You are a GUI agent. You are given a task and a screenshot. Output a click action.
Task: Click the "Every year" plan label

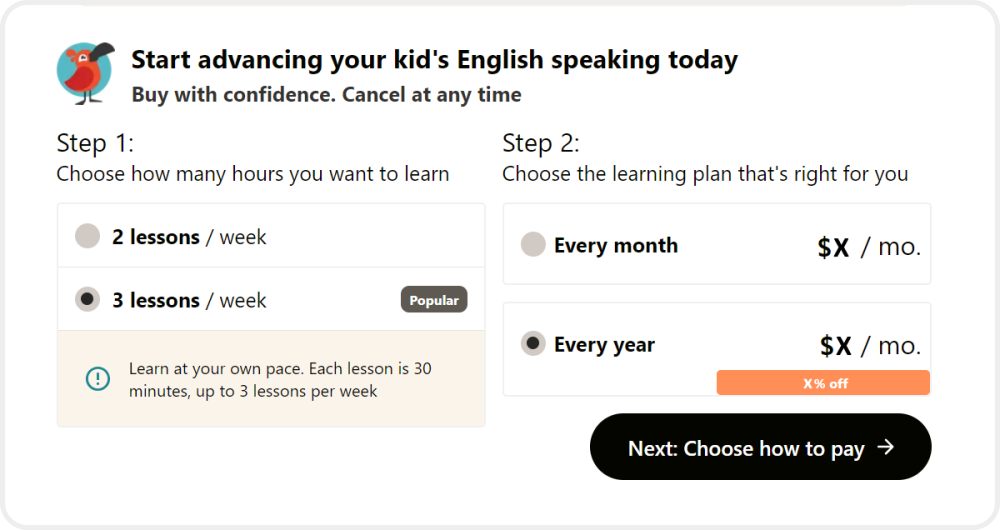coord(604,345)
